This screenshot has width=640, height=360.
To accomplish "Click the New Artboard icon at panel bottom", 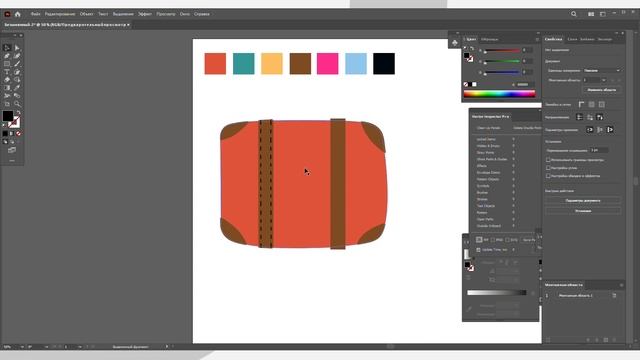I will tap(606, 340).
